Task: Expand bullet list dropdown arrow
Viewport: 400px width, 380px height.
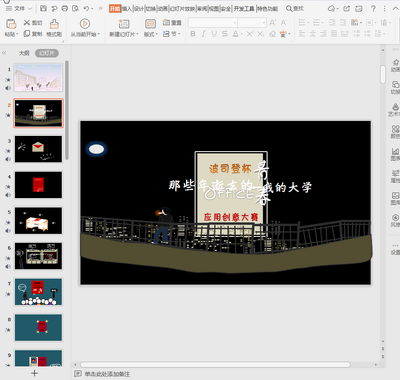Action: click(308, 23)
